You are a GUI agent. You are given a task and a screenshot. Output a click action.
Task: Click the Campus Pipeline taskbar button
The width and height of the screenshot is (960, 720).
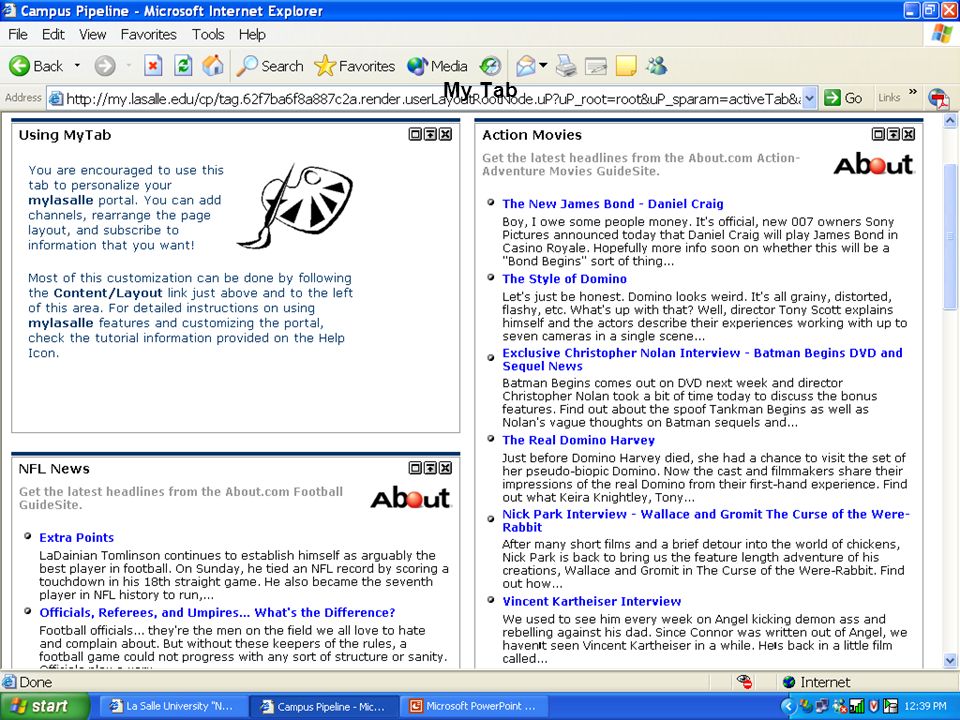tap(323, 706)
